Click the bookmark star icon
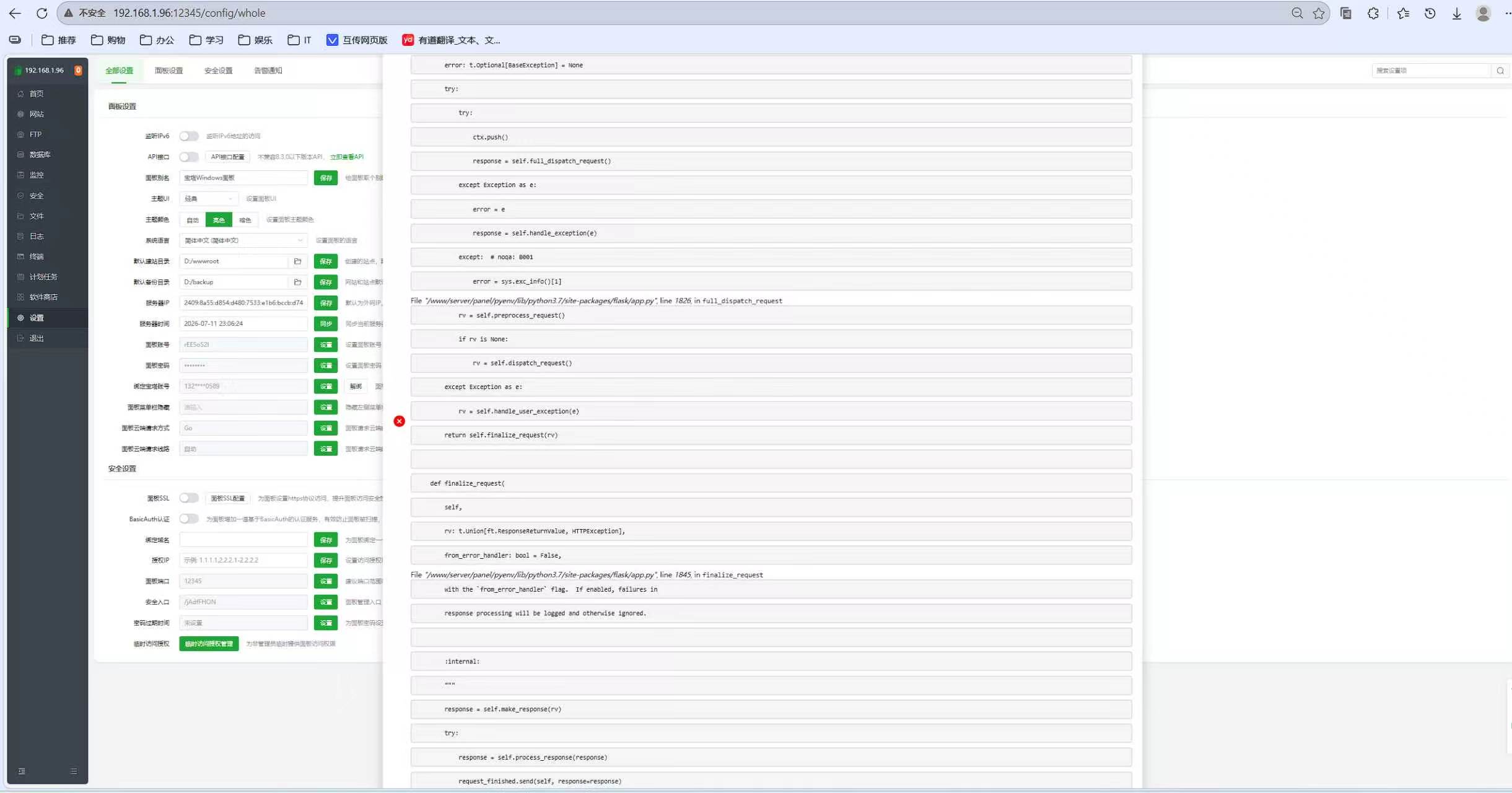The image size is (1512, 793). (x=1318, y=13)
